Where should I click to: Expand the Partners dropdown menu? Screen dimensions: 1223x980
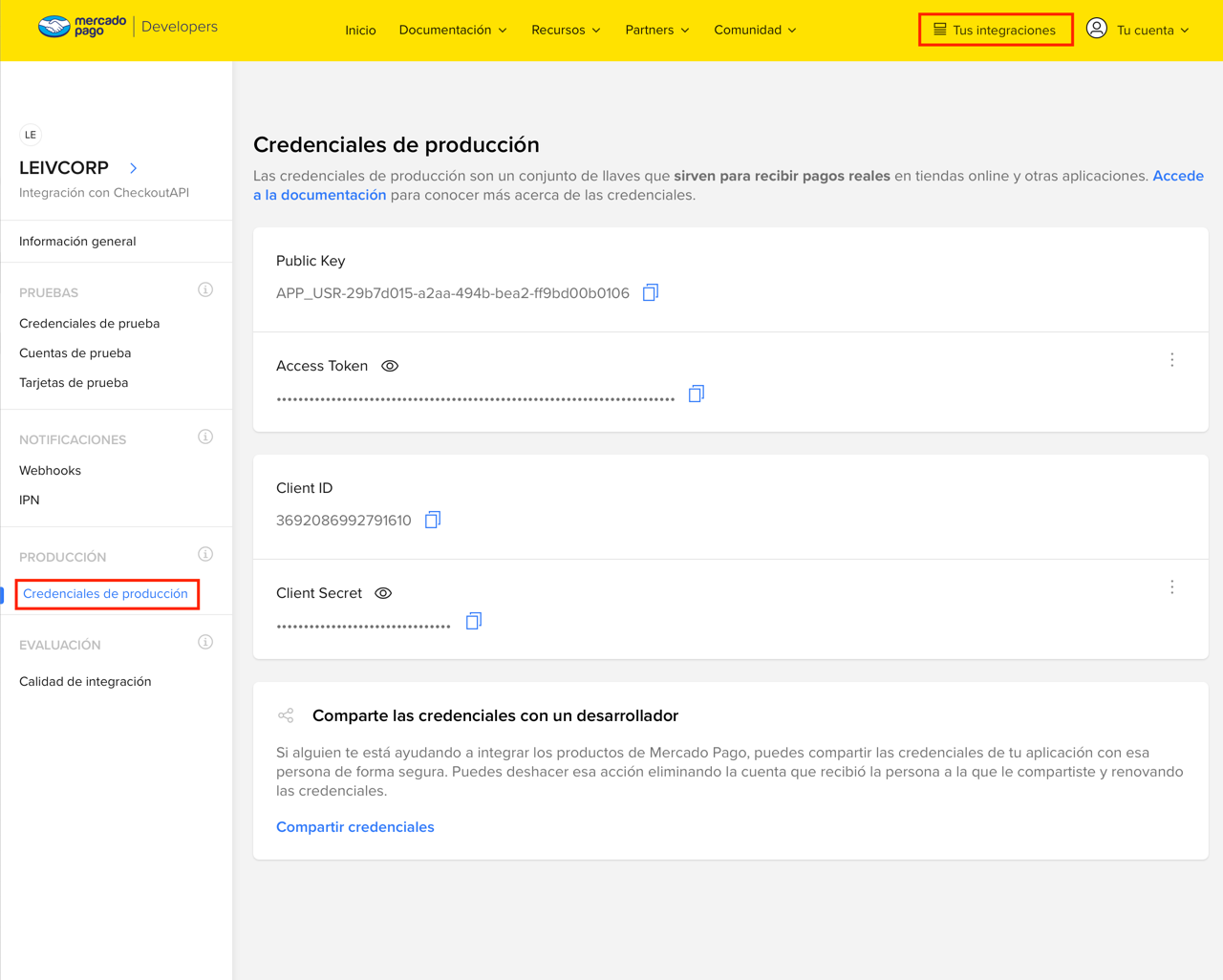[x=657, y=30]
